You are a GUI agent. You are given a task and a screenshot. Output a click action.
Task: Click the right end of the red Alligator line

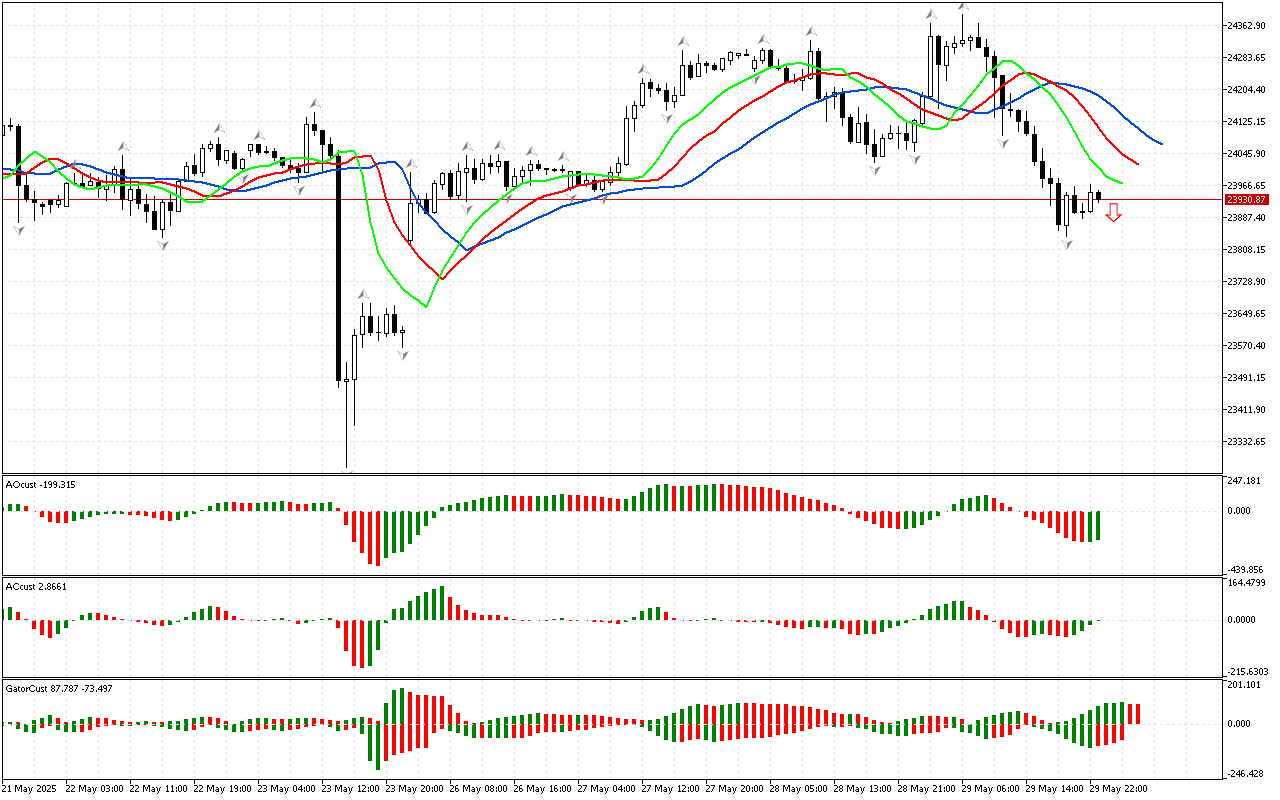pos(1138,163)
